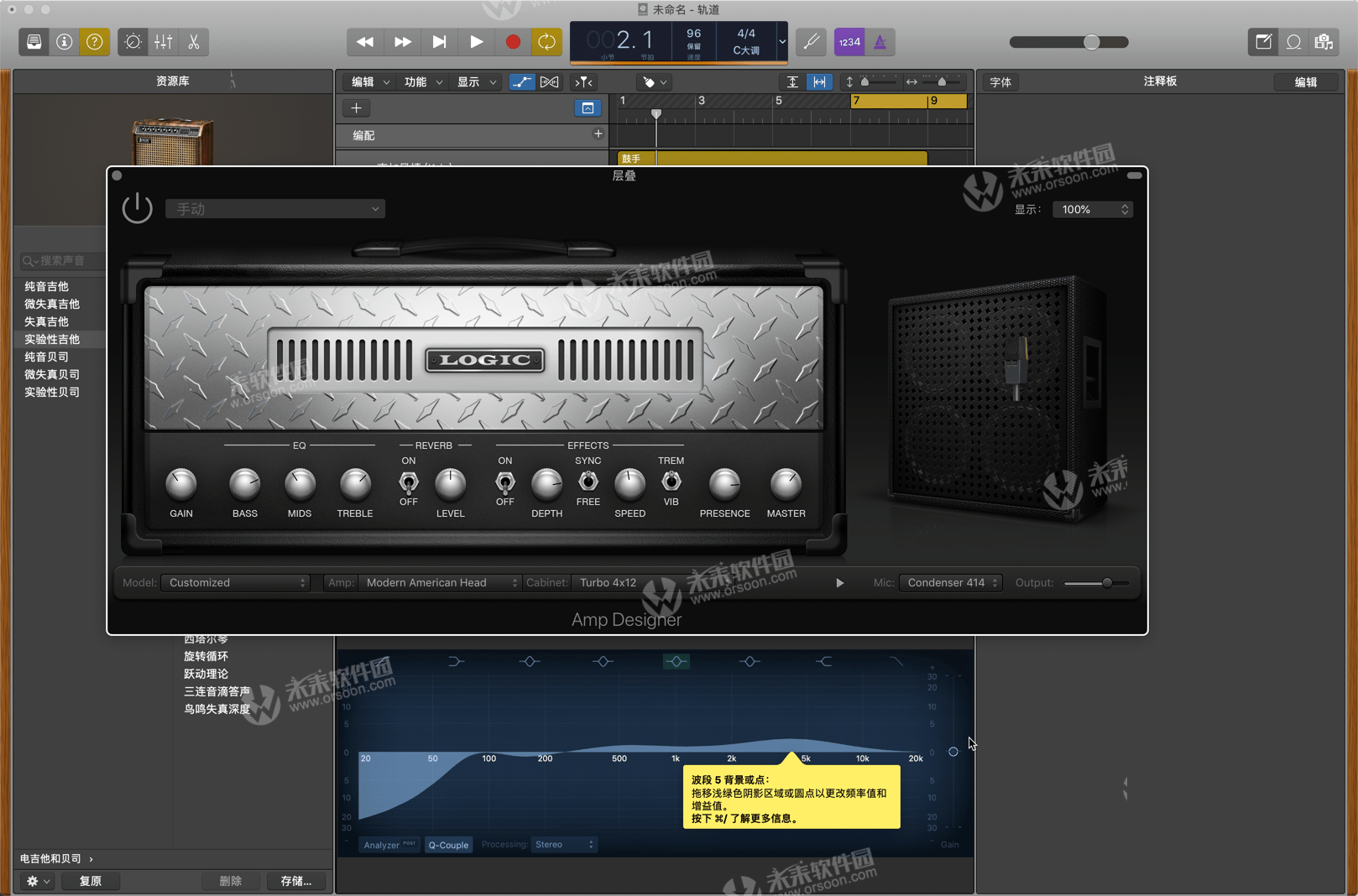Viewport: 1358px width, 896px height.
Task: Open the 功能 menu in tracks area
Action: [x=423, y=82]
